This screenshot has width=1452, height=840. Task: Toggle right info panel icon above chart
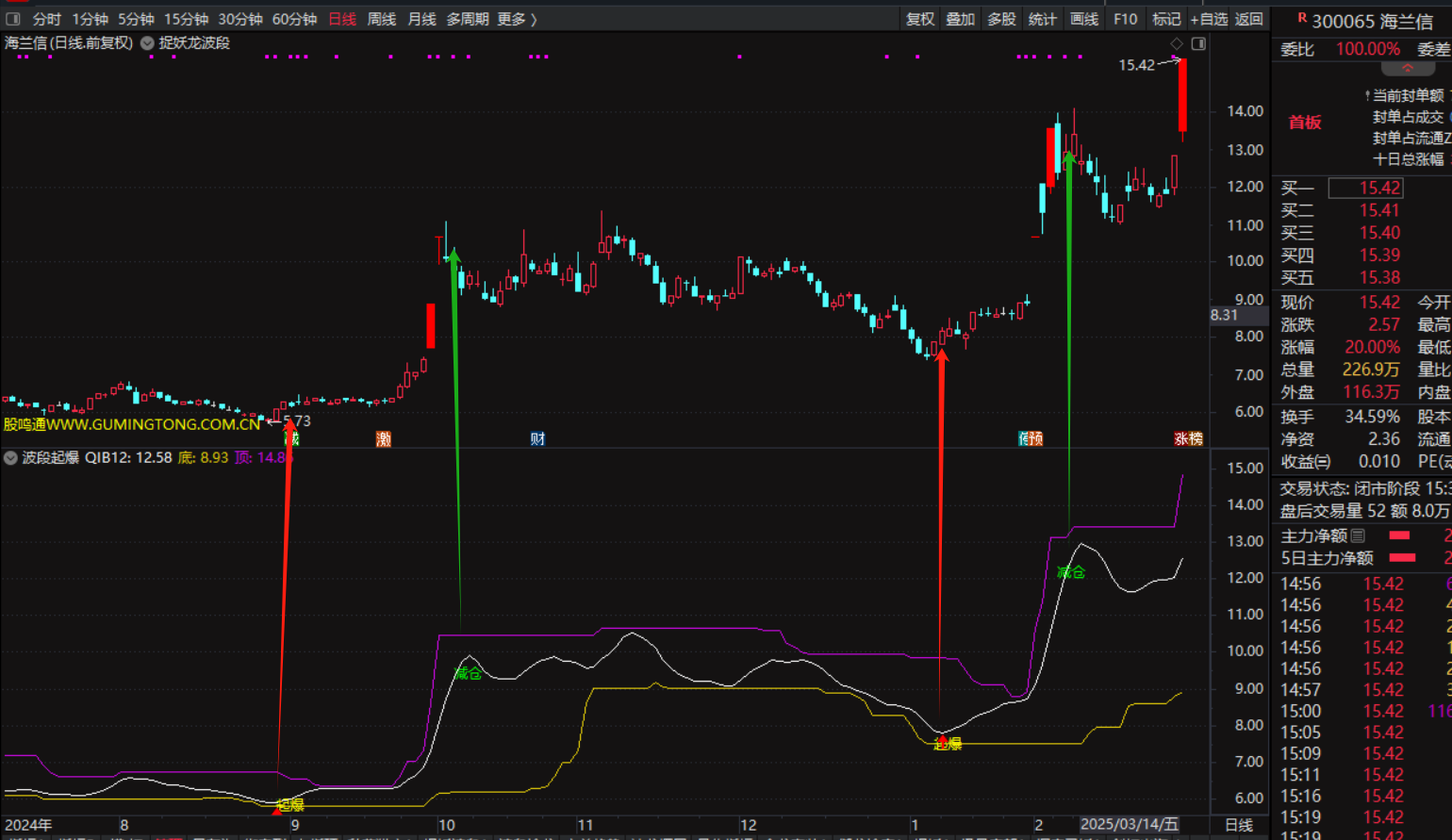(x=1198, y=43)
